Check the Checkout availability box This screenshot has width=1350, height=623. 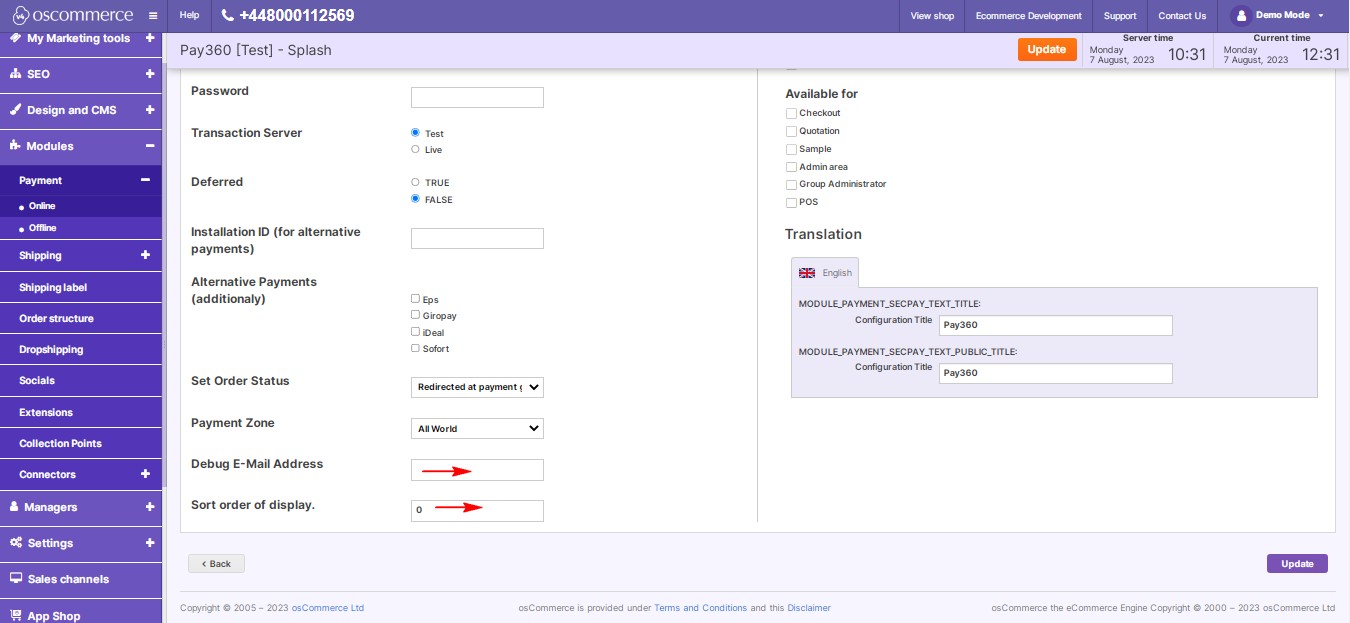[x=791, y=113]
